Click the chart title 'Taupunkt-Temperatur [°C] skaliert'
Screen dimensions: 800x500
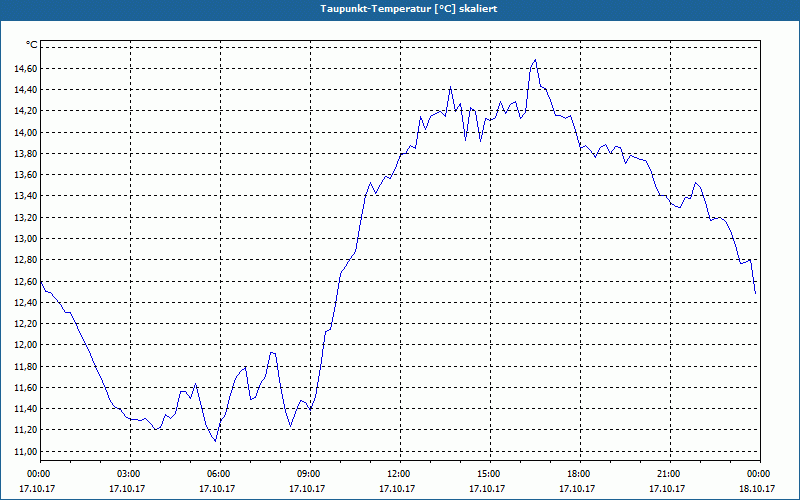[409, 9]
